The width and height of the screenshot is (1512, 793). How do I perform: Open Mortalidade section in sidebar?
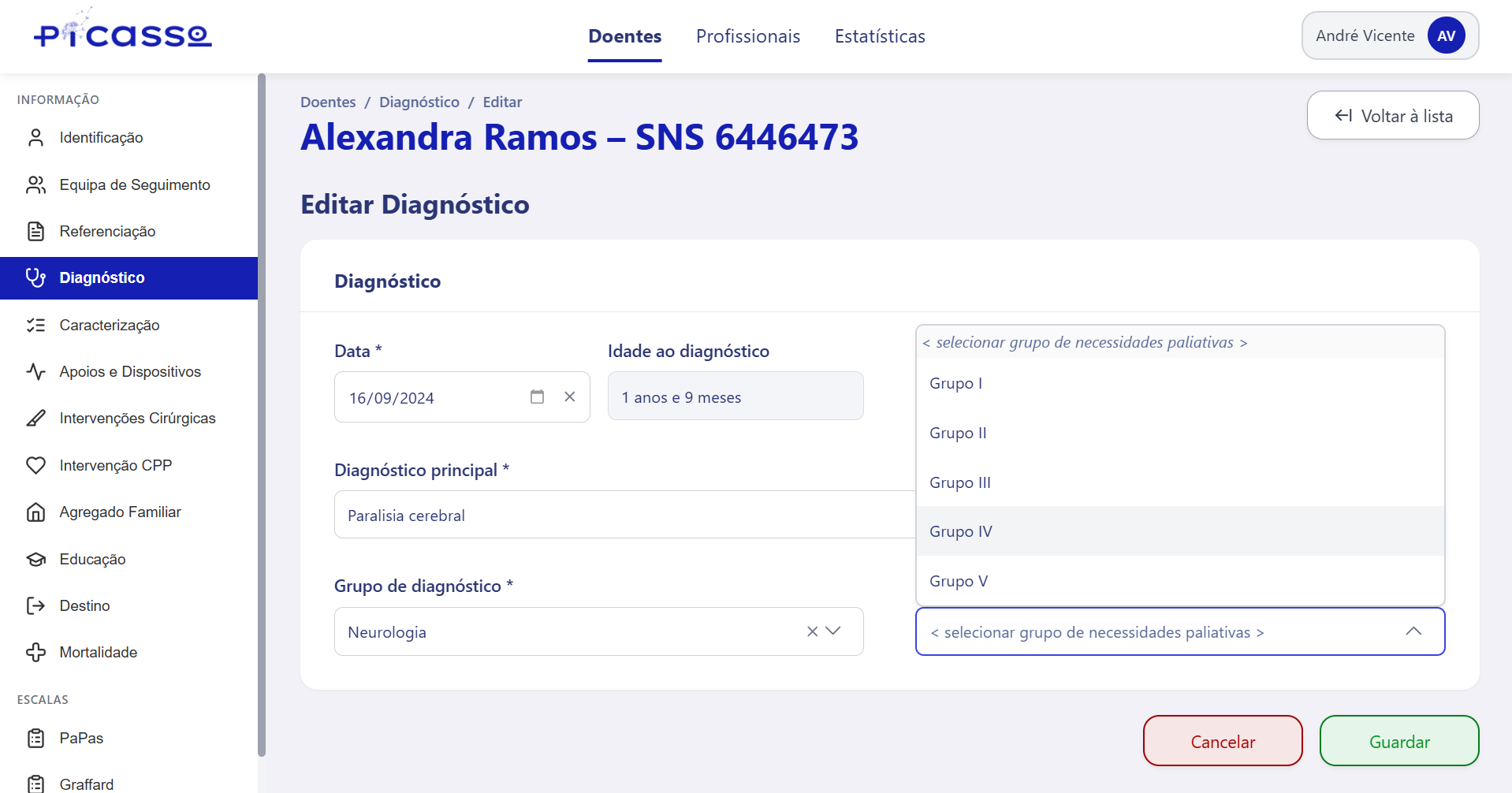coord(98,653)
